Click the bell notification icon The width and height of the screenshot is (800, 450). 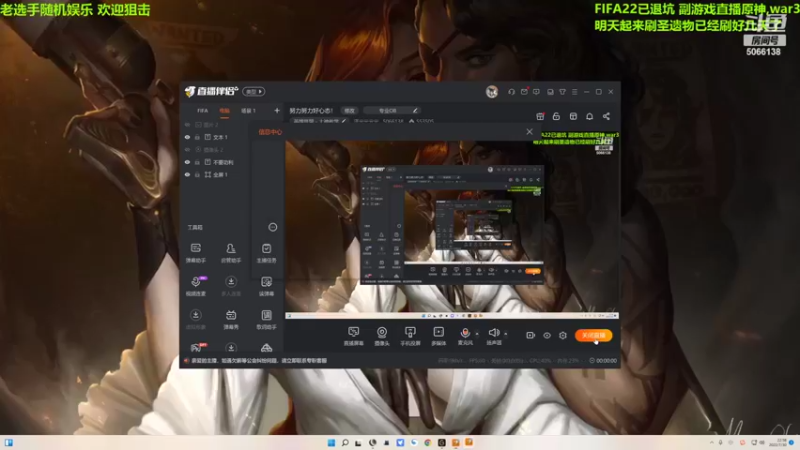click(x=589, y=116)
